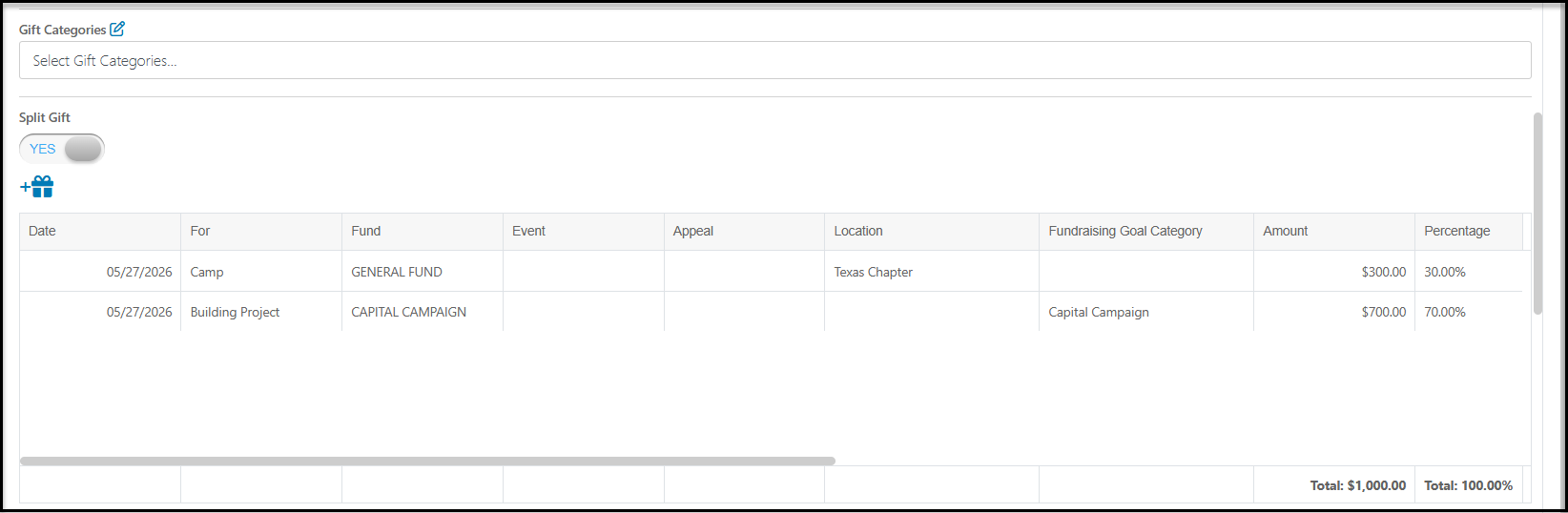Click the edit Gift Categories pencil icon
The width and height of the screenshot is (1568, 513).
click(117, 29)
